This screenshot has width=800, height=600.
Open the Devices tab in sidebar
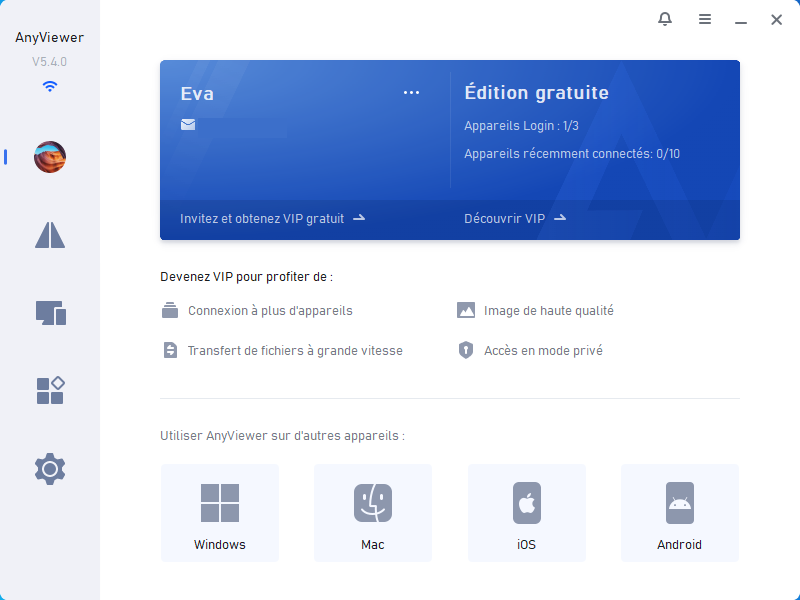[51, 313]
